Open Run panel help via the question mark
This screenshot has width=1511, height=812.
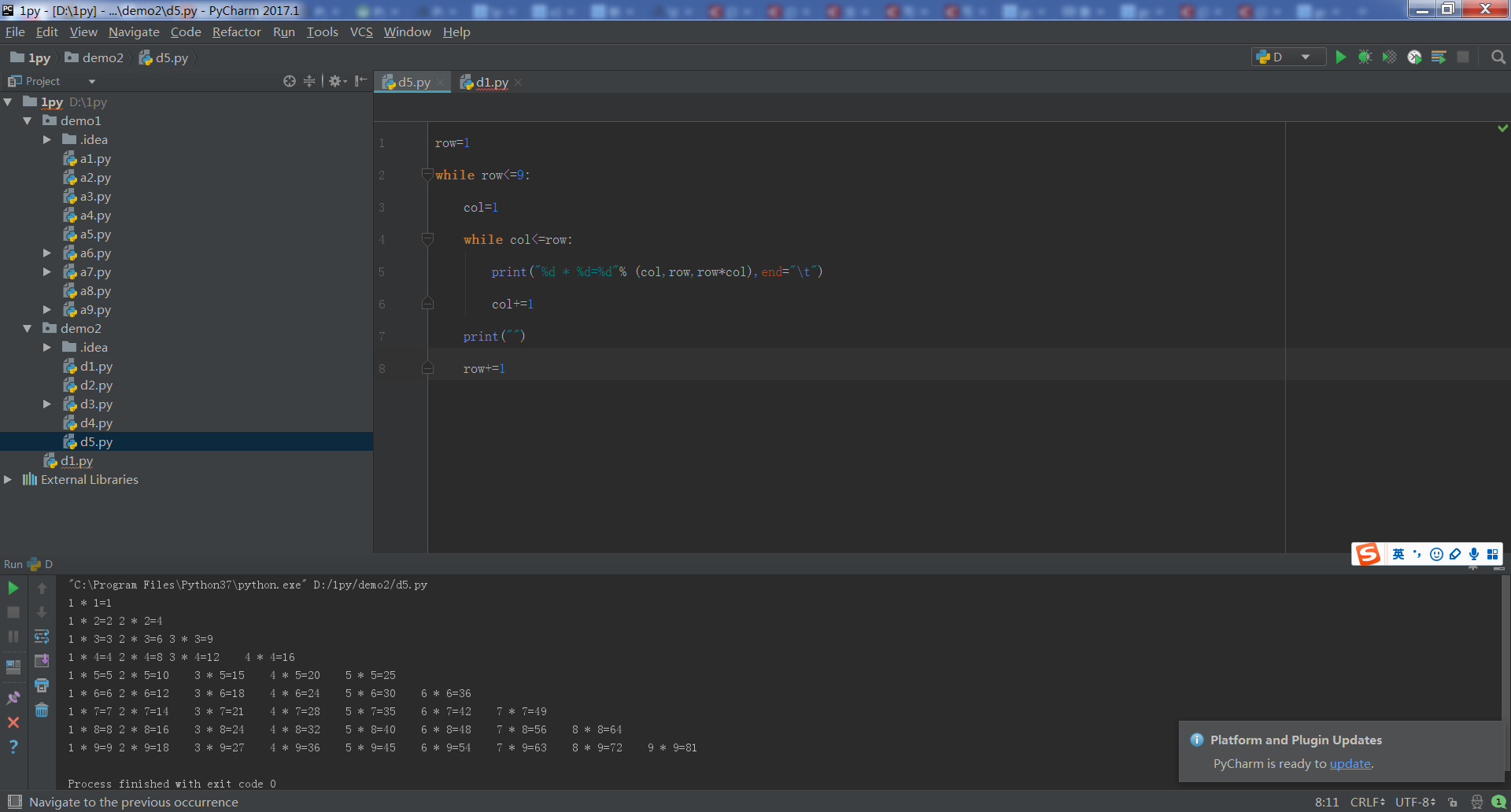coord(13,746)
